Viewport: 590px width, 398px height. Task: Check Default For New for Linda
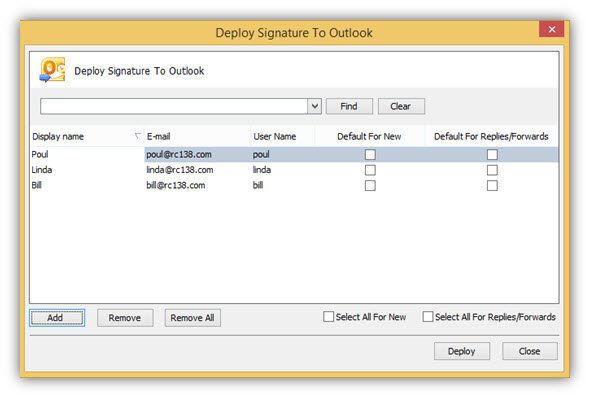pyautogui.click(x=370, y=170)
